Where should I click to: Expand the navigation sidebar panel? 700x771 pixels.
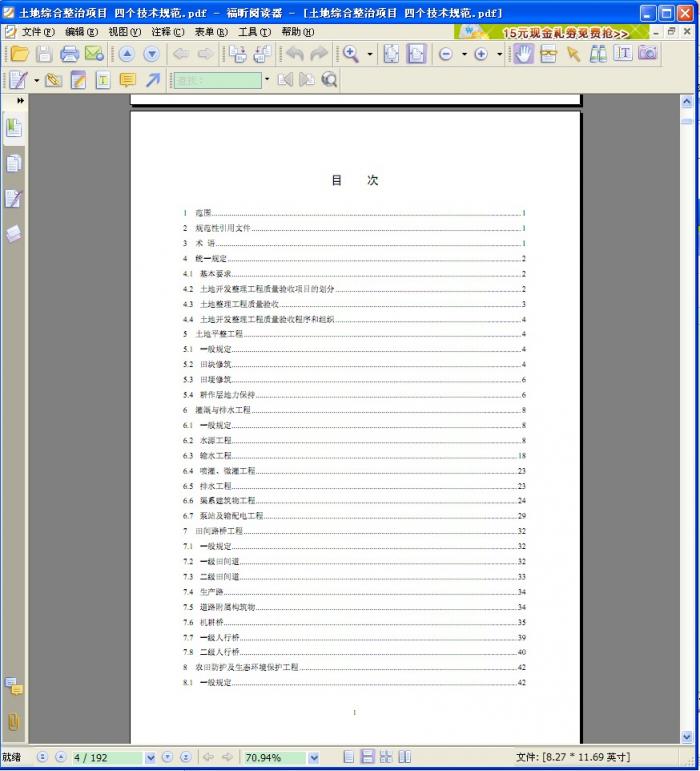click(20, 101)
